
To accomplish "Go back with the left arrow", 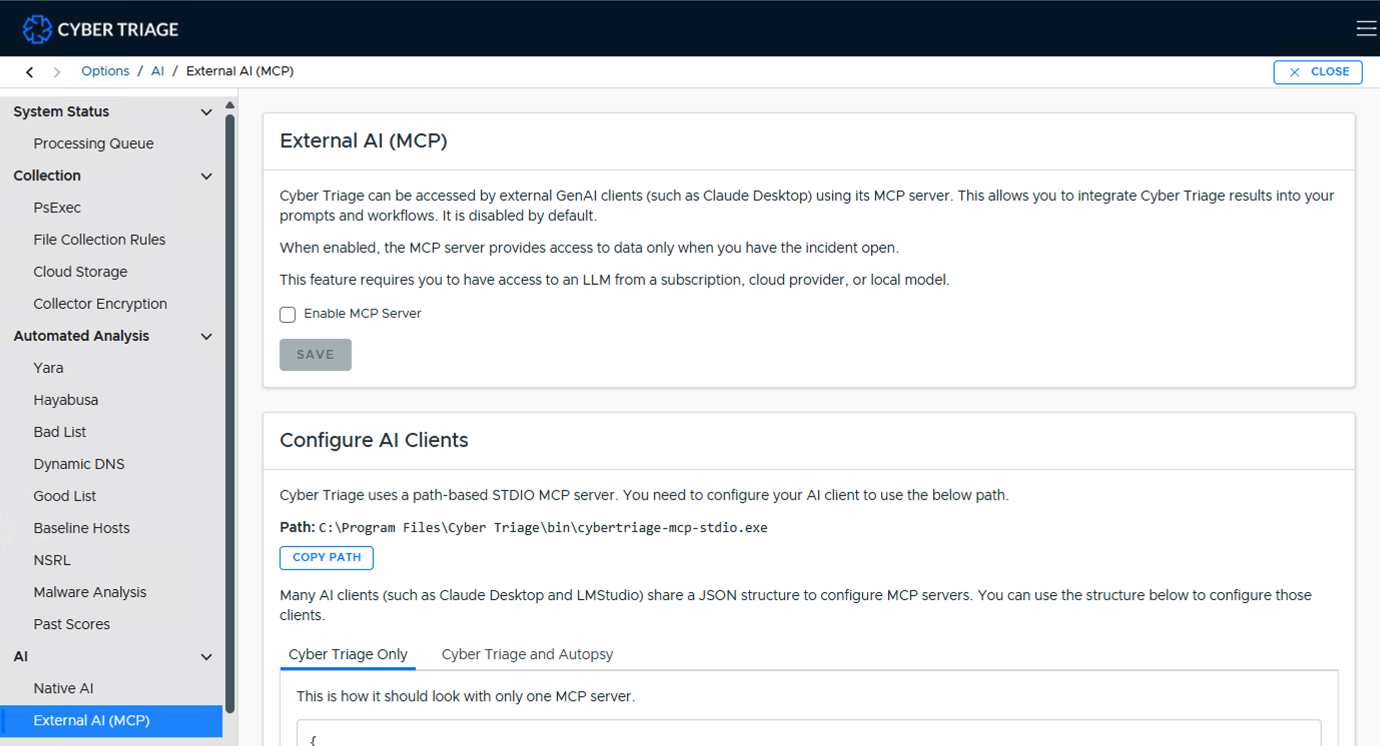I will pyautogui.click(x=30, y=72).
